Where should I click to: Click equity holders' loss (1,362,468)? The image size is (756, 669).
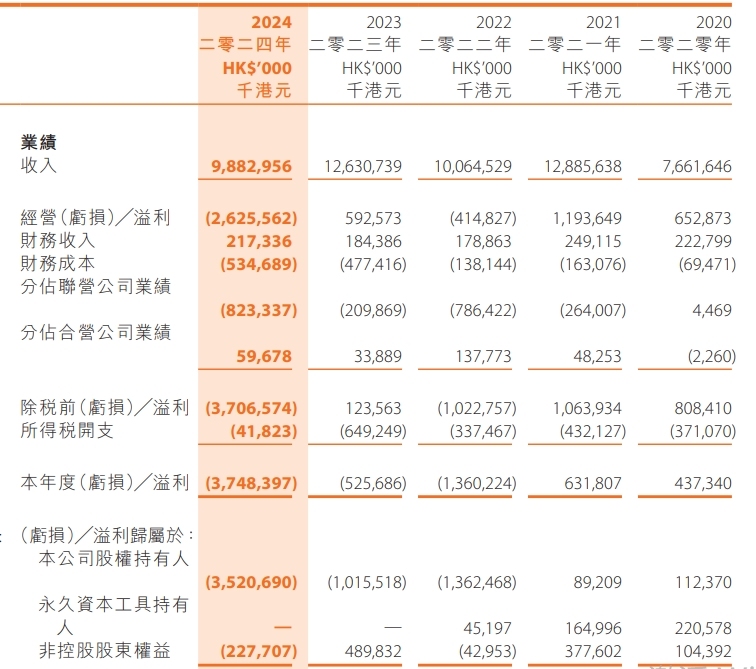coord(477,582)
